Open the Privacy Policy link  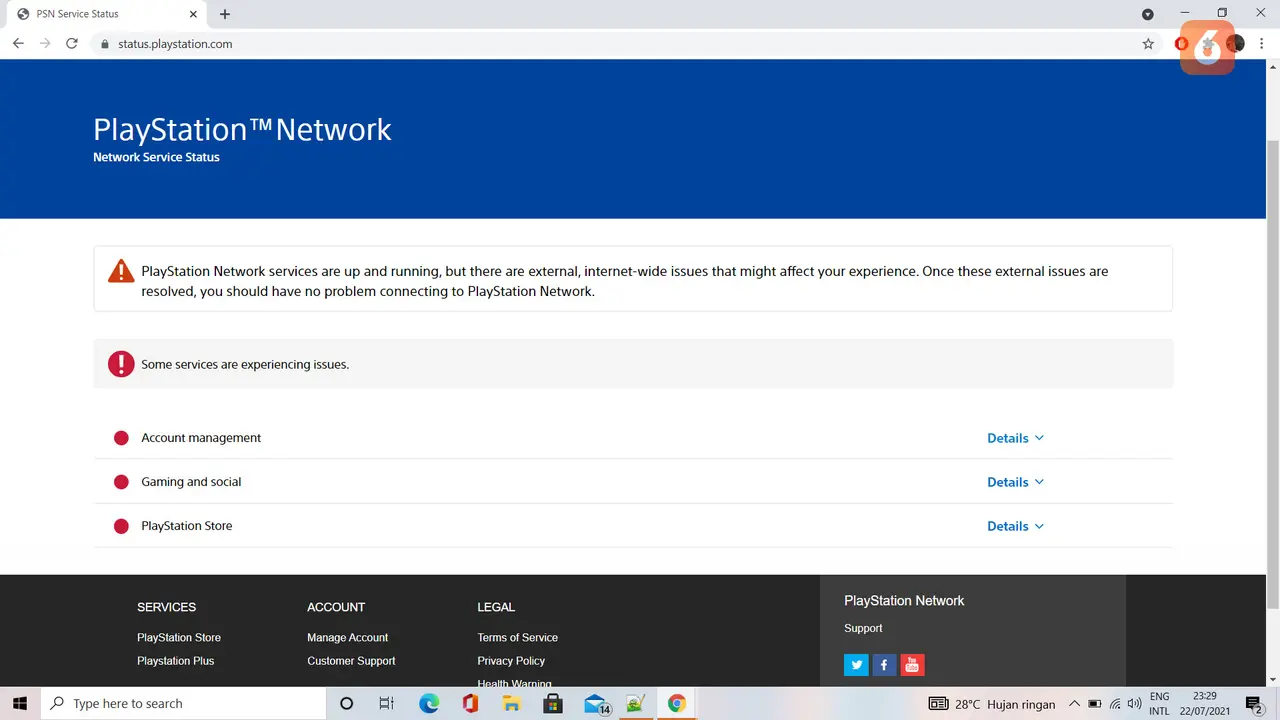(x=511, y=661)
